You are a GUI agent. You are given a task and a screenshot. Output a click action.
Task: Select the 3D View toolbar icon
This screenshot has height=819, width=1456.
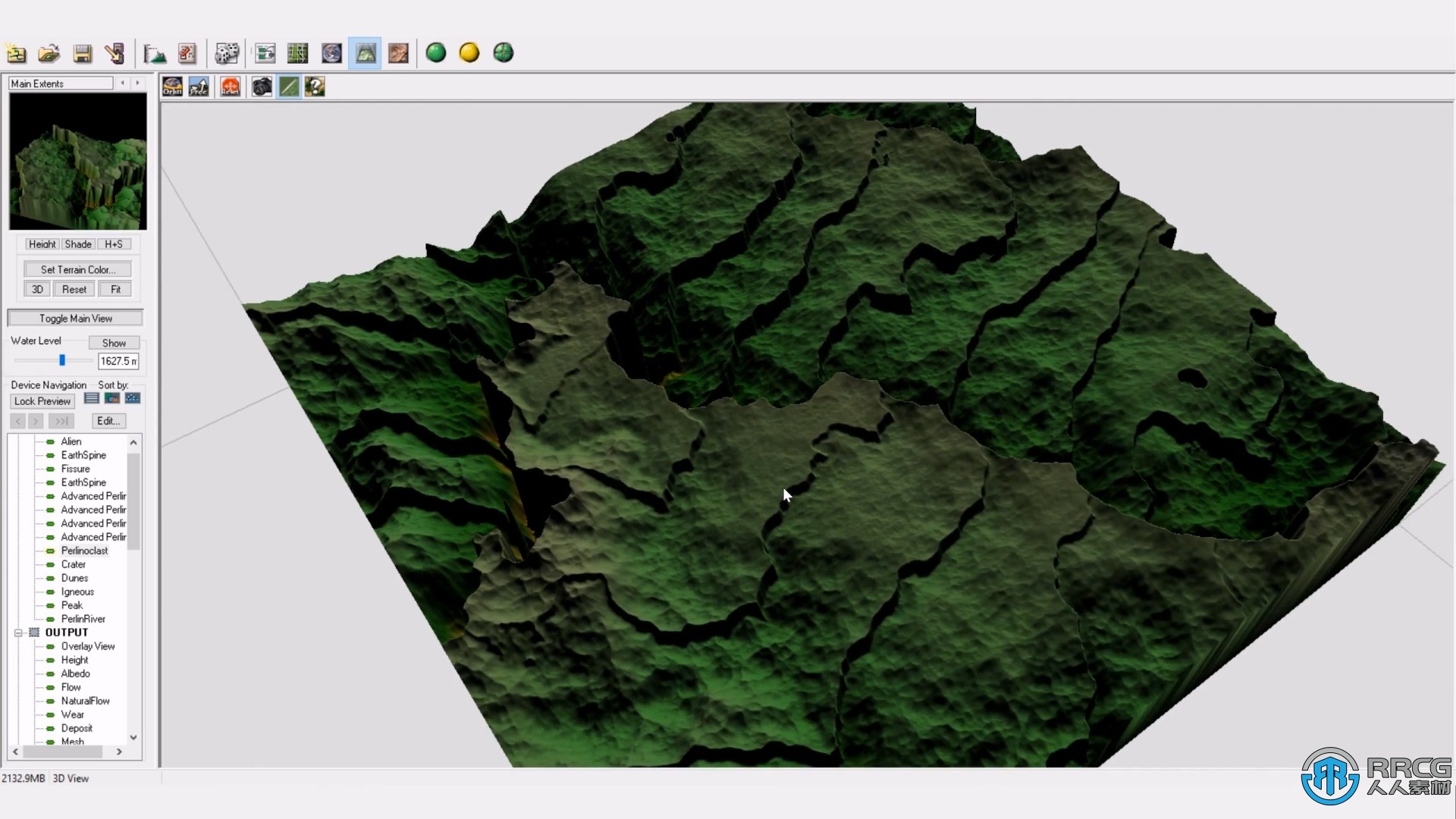365,53
